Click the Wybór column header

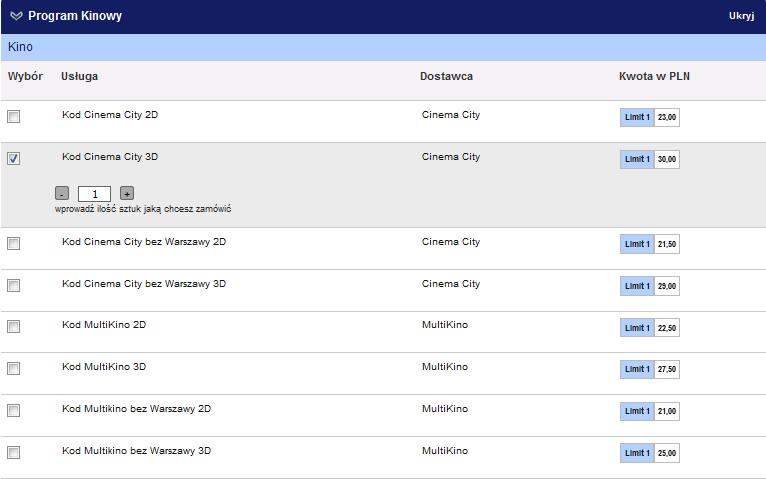pos(25,76)
